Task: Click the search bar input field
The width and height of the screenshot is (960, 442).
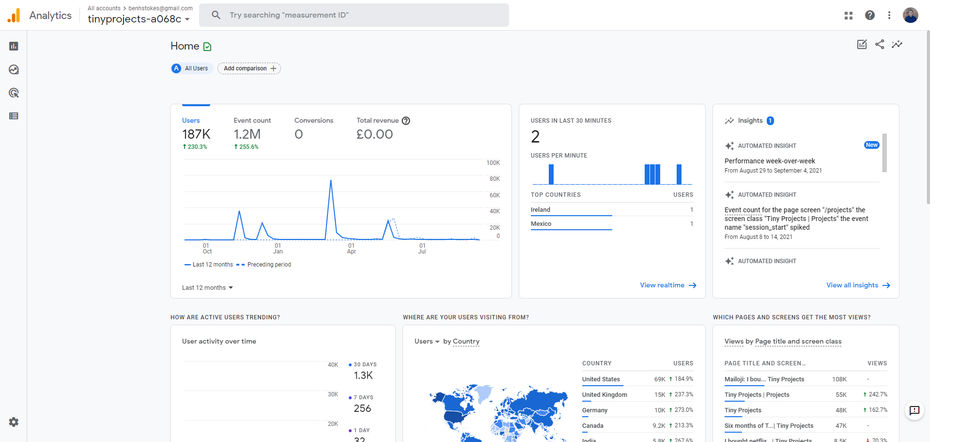Action: coord(360,15)
